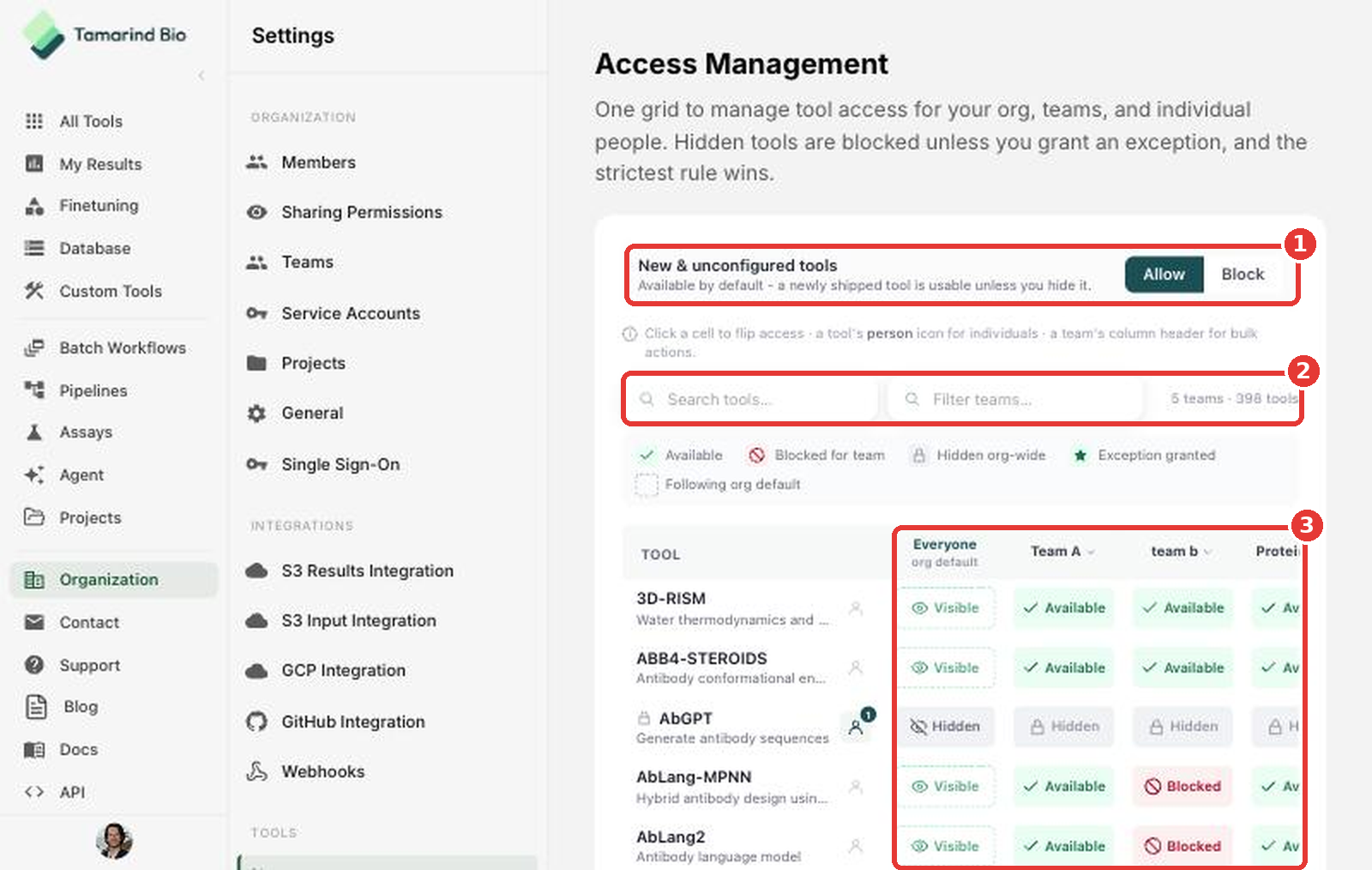1372x870 pixels.
Task: Open ABB4-STEROIDS person icon
Action: [x=855, y=668]
